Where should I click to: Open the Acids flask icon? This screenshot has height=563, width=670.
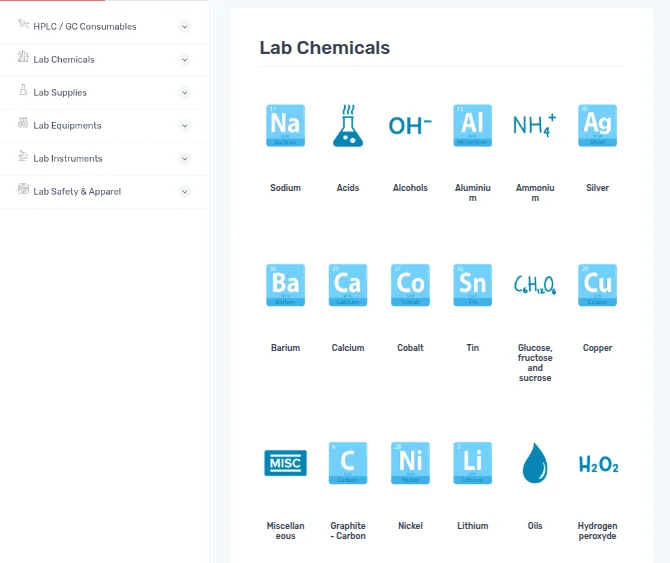(x=347, y=125)
